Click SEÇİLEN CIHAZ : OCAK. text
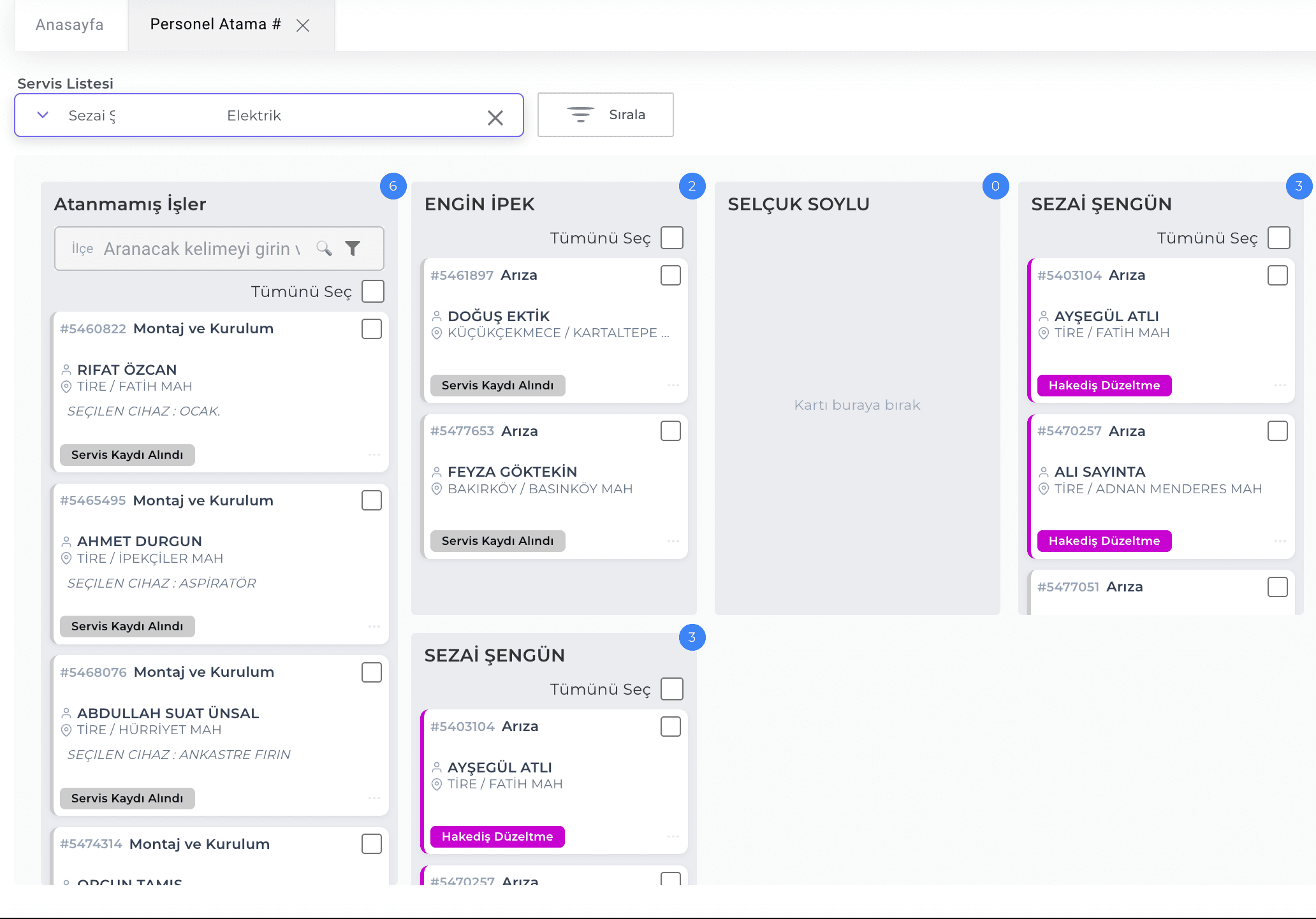The width and height of the screenshot is (1316, 919). [143, 411]
